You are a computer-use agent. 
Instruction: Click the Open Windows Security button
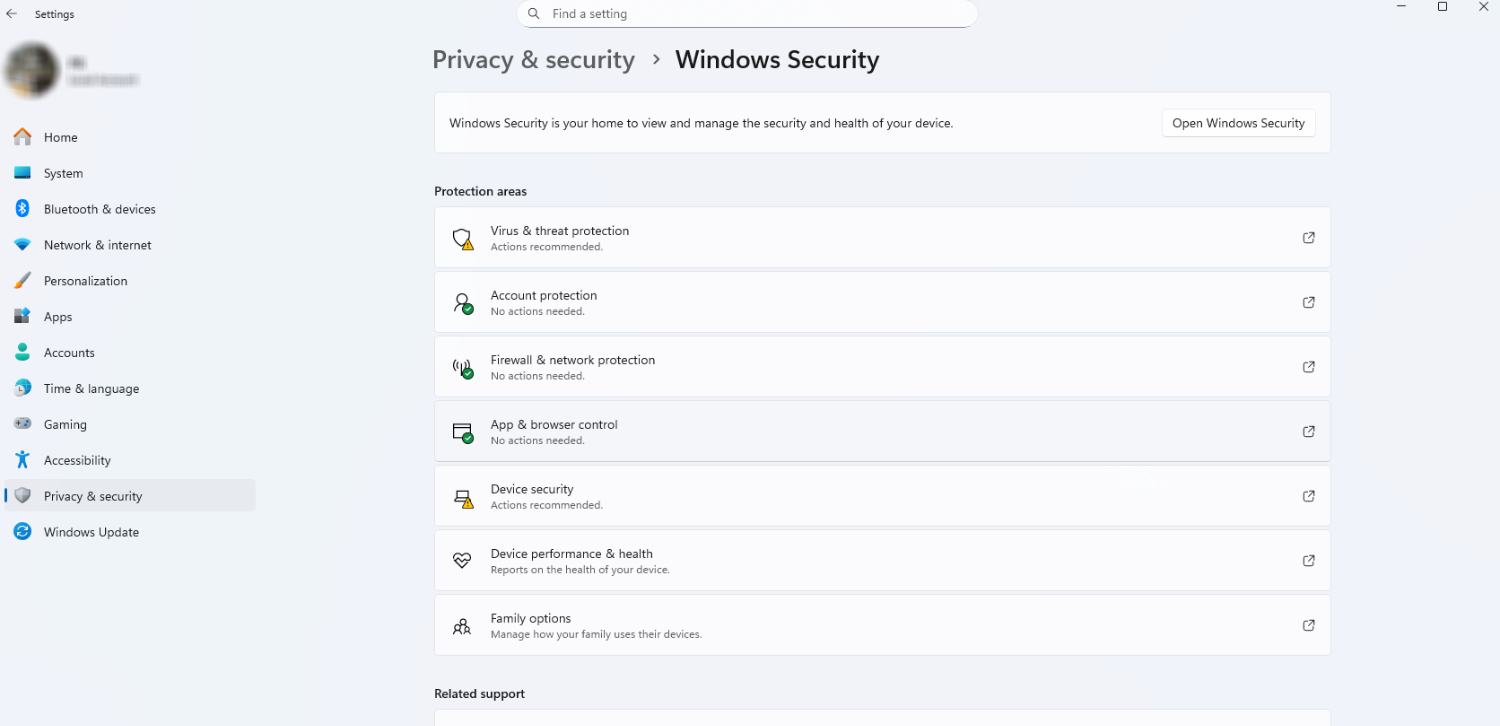click(x=1238, y=123)
